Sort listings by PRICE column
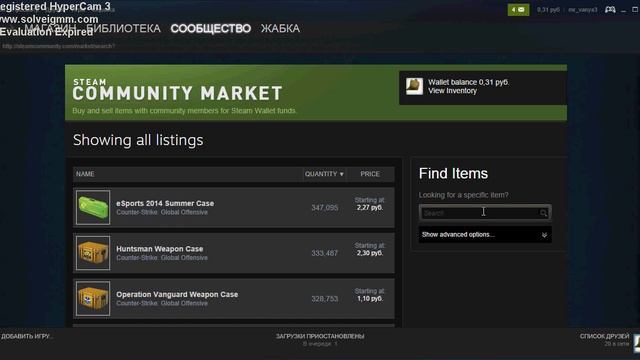 click(370, 174)
